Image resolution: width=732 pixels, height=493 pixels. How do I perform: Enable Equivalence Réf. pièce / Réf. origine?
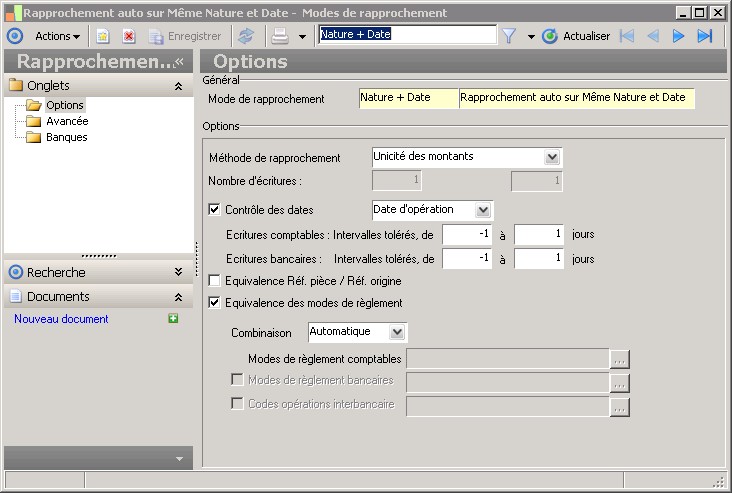214,281
